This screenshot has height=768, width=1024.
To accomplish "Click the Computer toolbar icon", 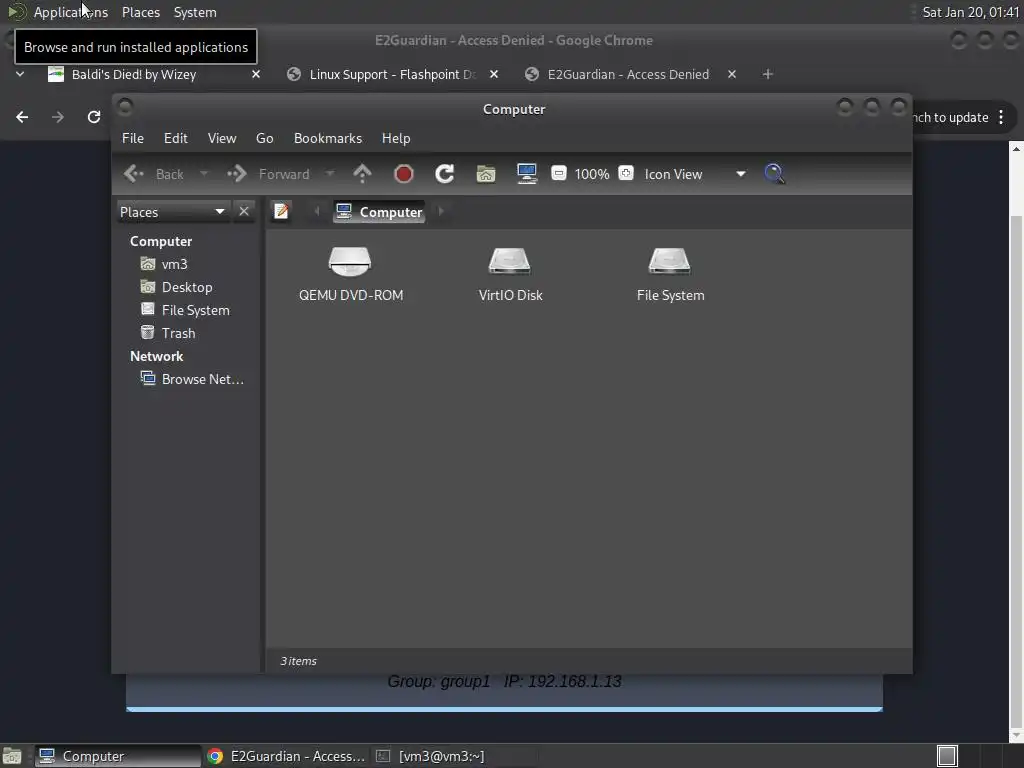I will tap(526, 174).
